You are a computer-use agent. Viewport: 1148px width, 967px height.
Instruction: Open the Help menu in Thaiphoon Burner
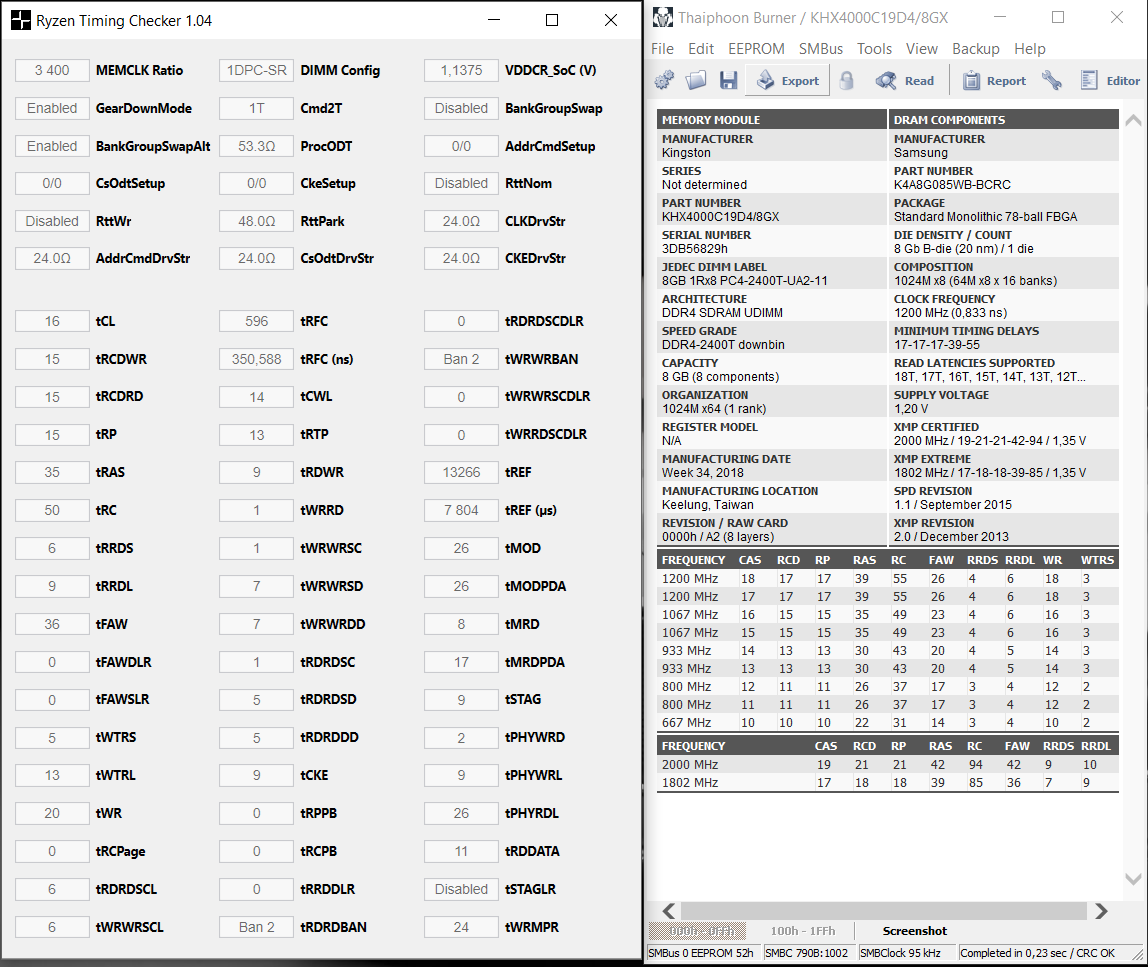[1029, 49]
